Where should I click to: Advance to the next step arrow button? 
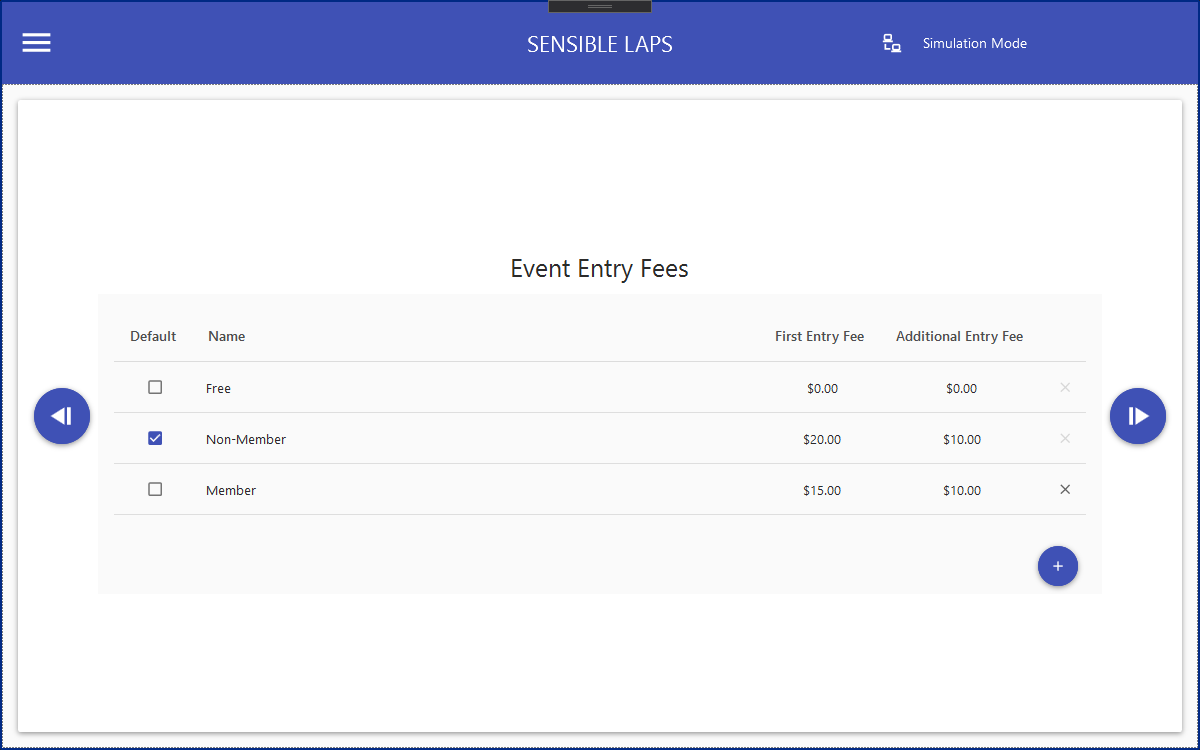[1138, 416]
